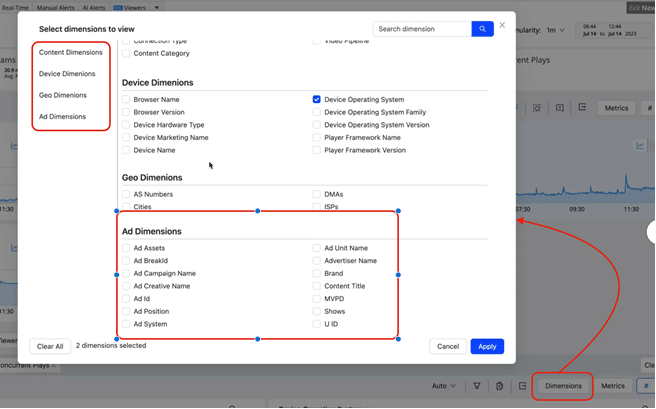Tick the Ad Position checkbox
The image size is (656, 409).
point(126,311)
